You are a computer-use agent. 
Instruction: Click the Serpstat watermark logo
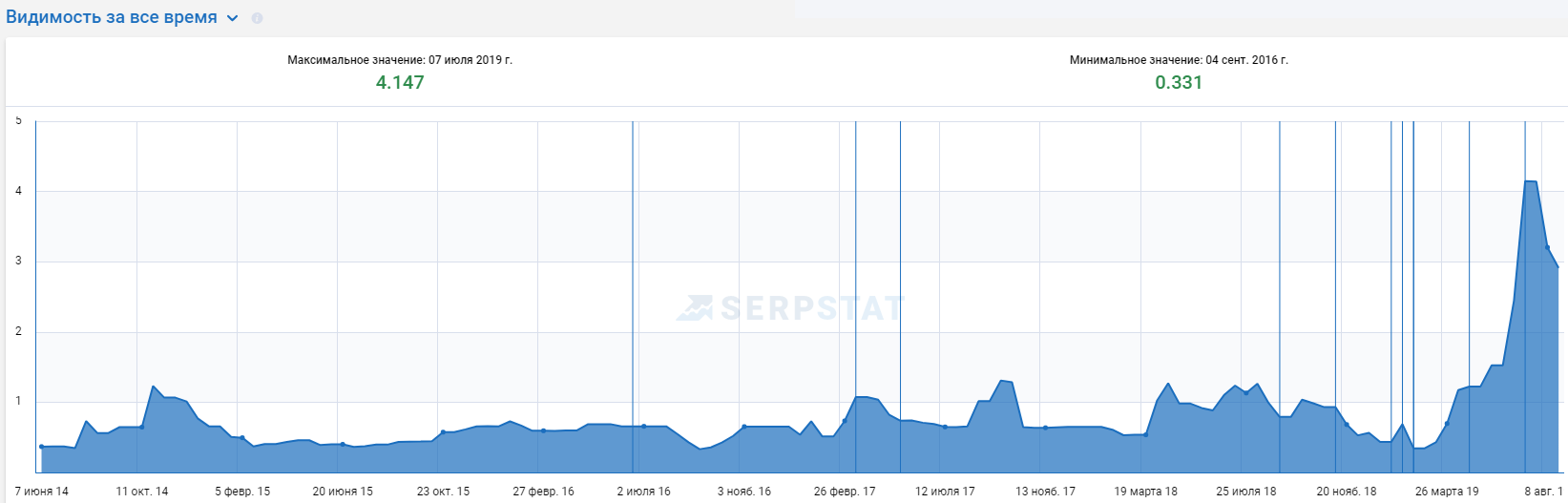pyautogui.click(x=790, y=308)
